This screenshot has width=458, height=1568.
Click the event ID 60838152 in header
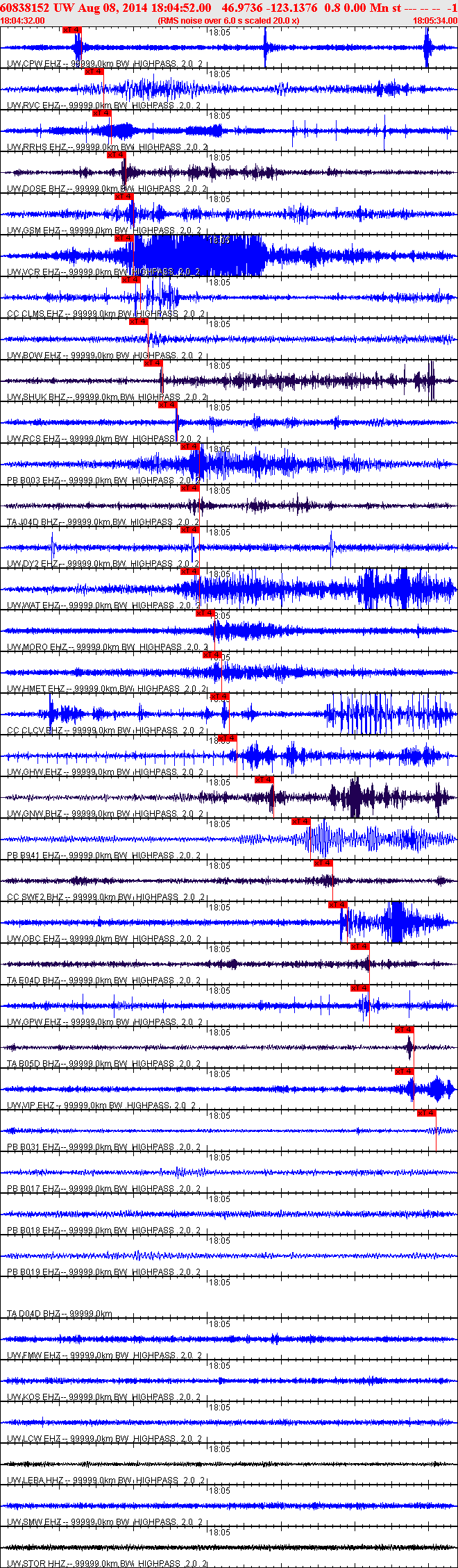click(24, 8)
